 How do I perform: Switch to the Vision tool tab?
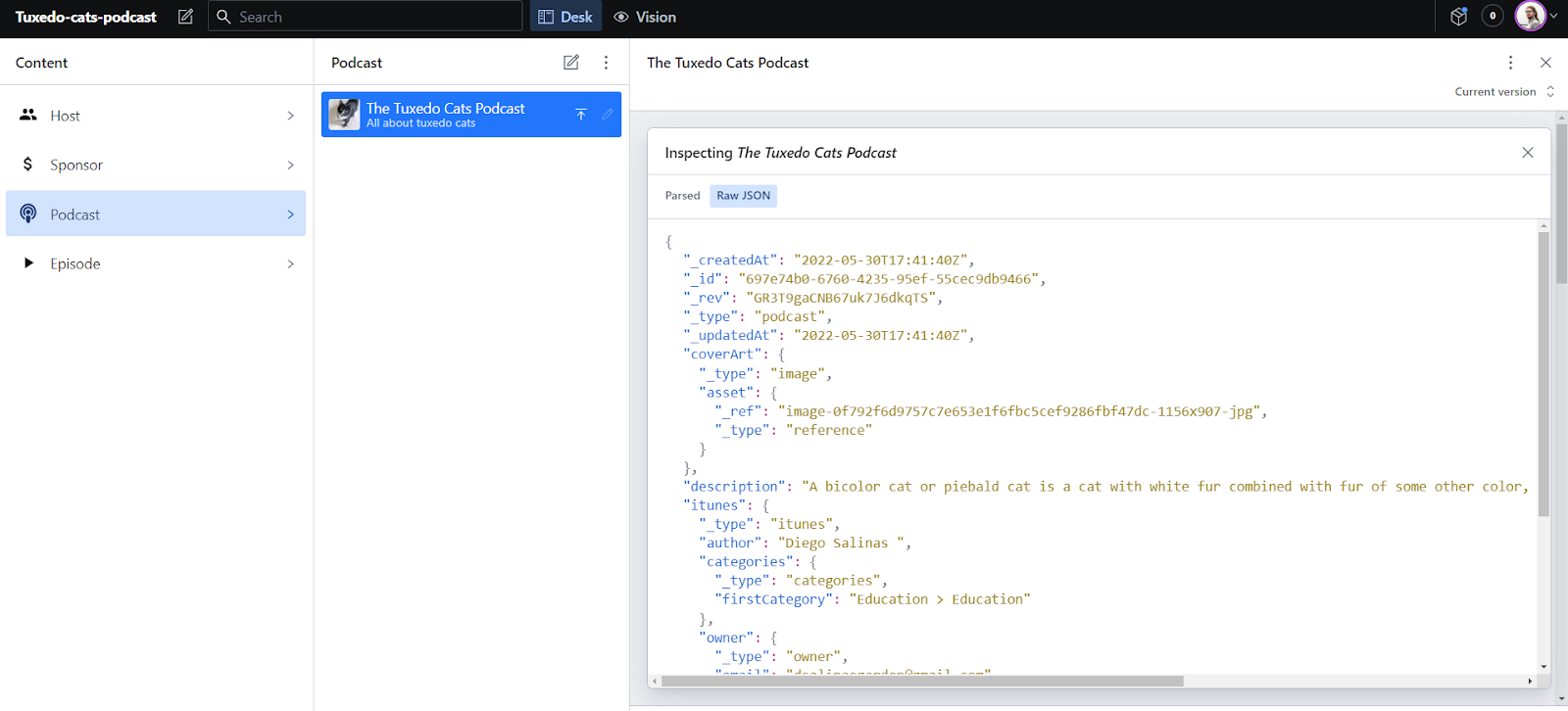(645, 17)
